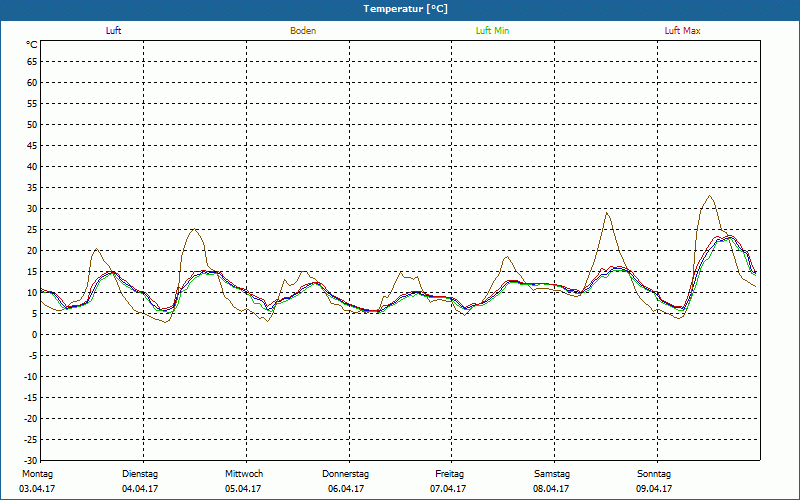
Task: Click the Dienstag day label
Action: (x=140, y=474)
